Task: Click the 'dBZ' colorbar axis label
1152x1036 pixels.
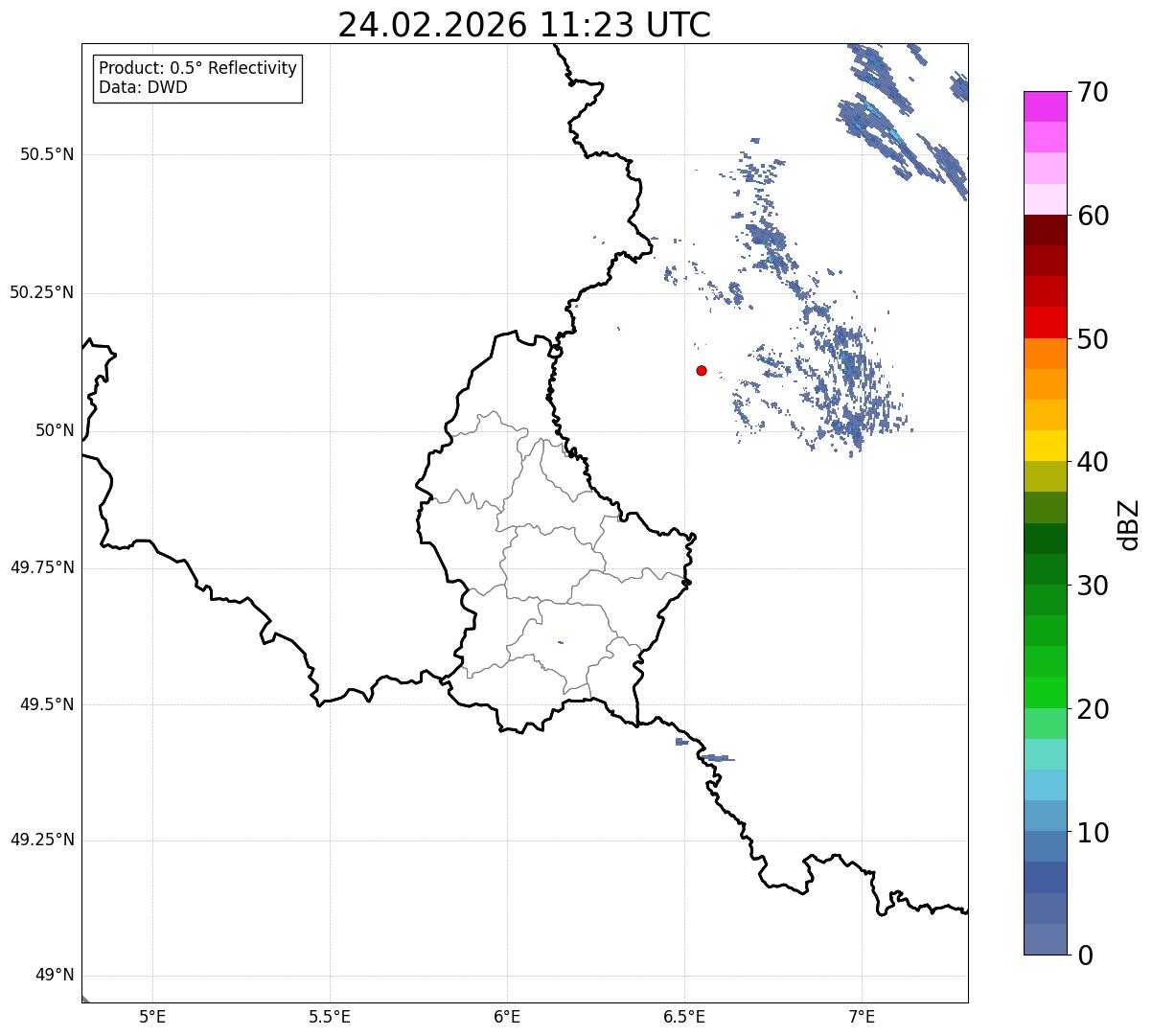Action: click(1129, 524)
